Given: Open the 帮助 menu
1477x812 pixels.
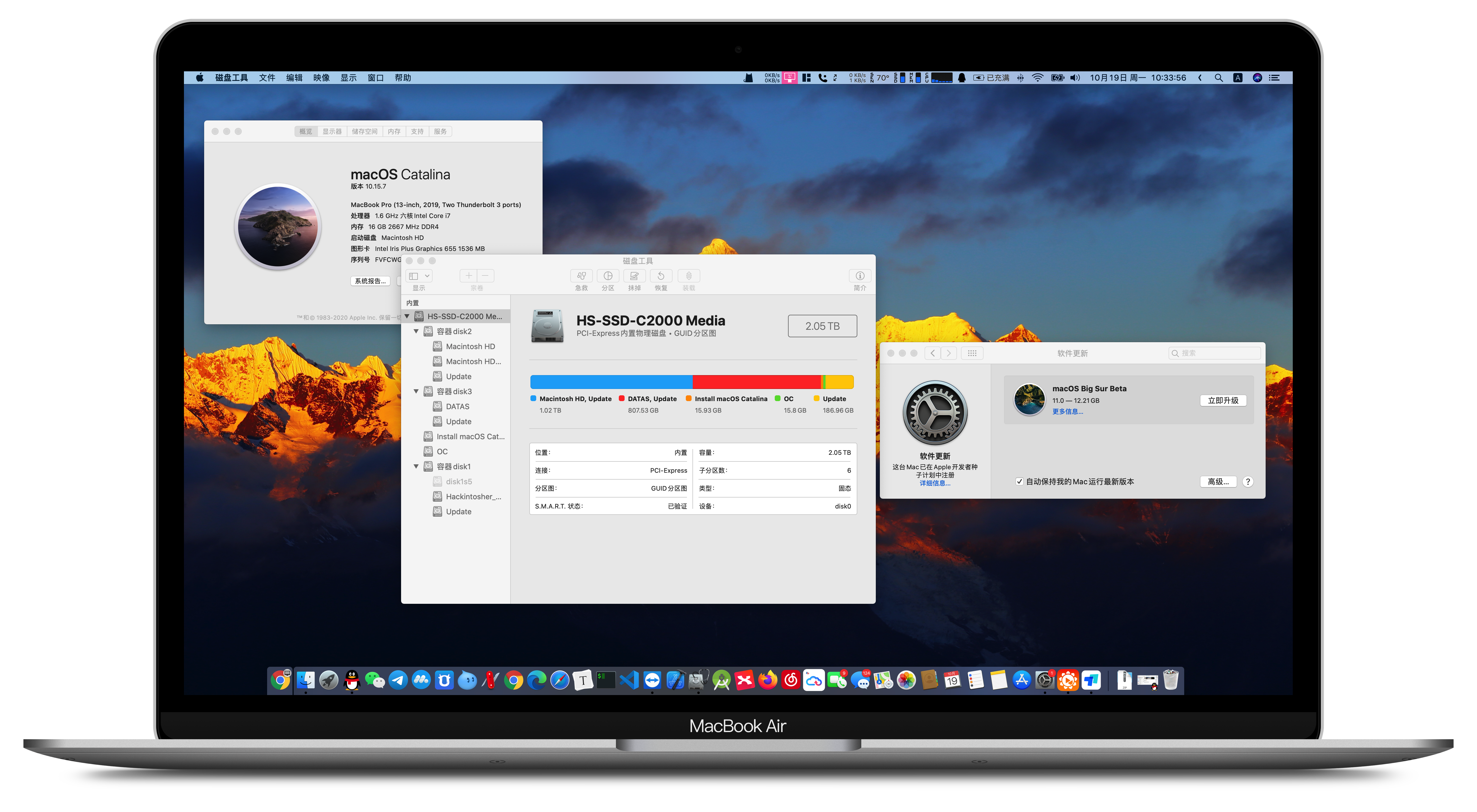Looking at the screenshot, I should [x=403, y=78].
